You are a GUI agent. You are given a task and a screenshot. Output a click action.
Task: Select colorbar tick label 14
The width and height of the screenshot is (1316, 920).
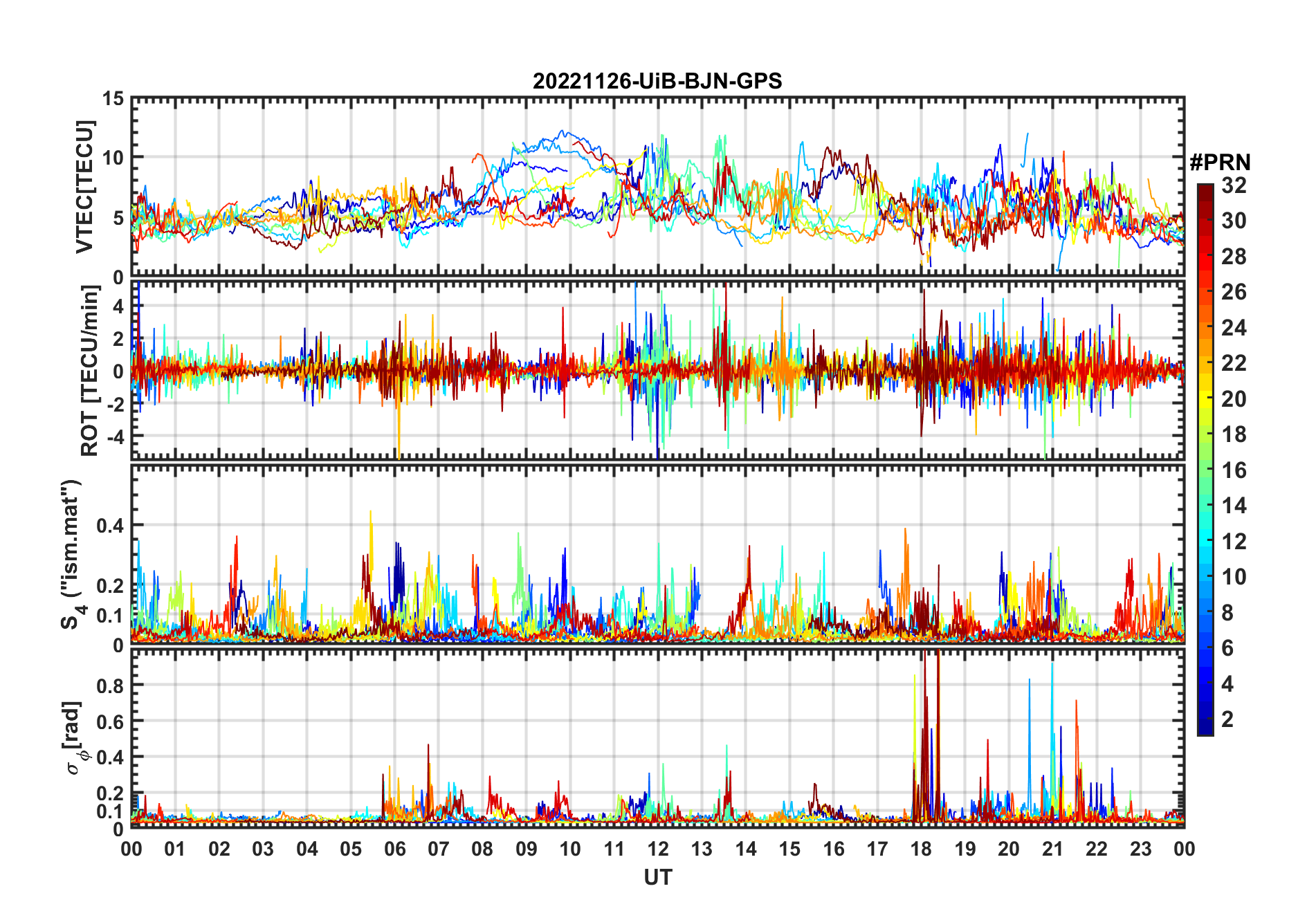coord(1234,506)
